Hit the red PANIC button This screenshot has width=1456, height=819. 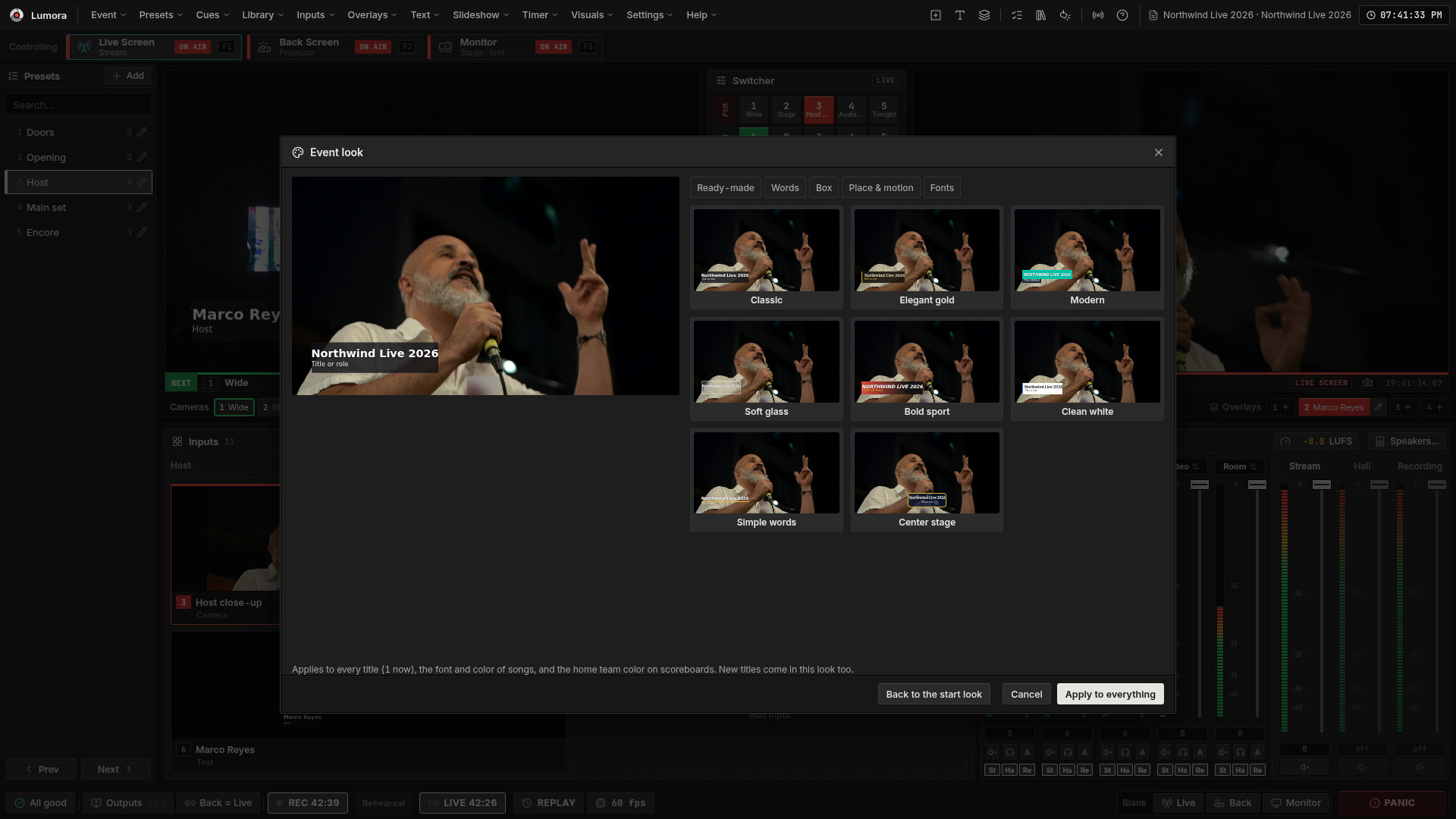tap(1392, 803)
